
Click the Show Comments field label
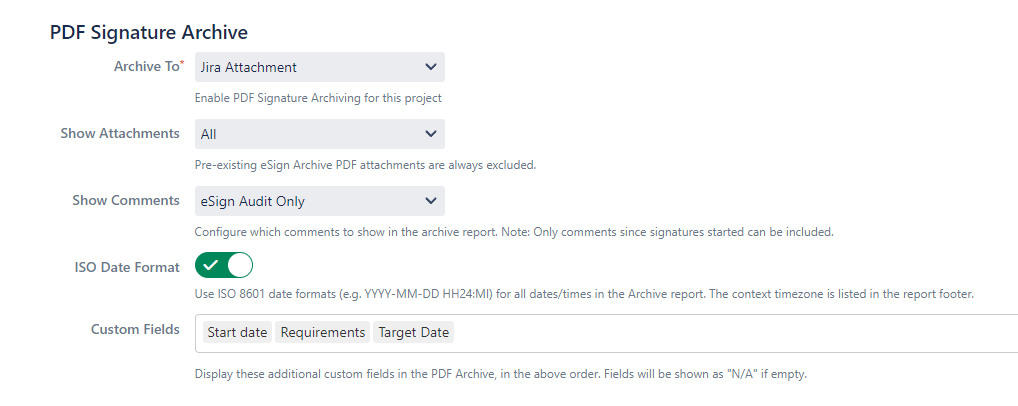(x=126, y=201)
